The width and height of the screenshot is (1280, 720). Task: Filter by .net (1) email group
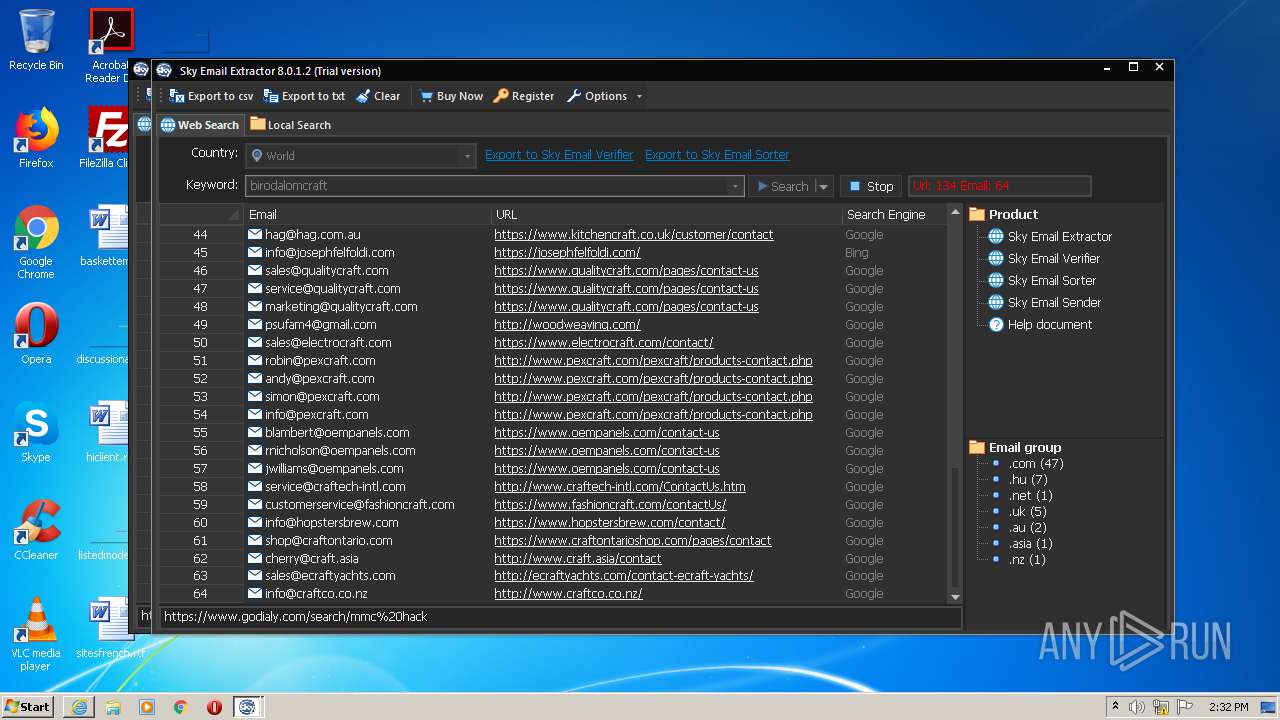[1030, 496]
